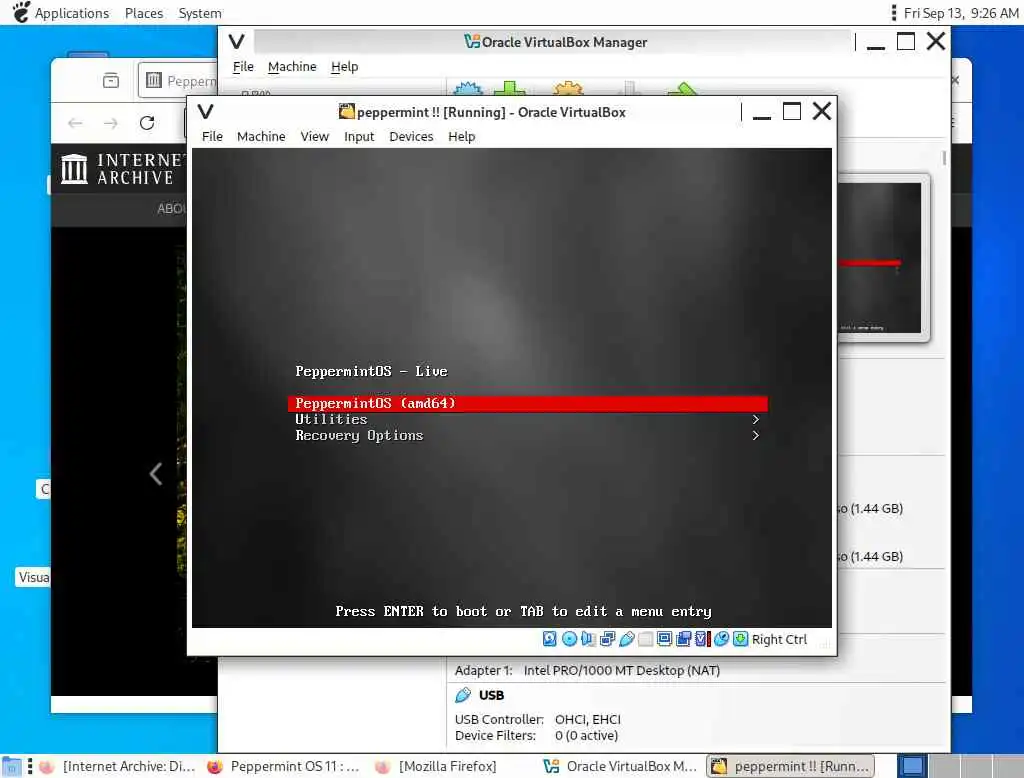Click the show desktop icon in taskbar
This screenshot has width=1024, height=778.
click(x=11, y=766)
